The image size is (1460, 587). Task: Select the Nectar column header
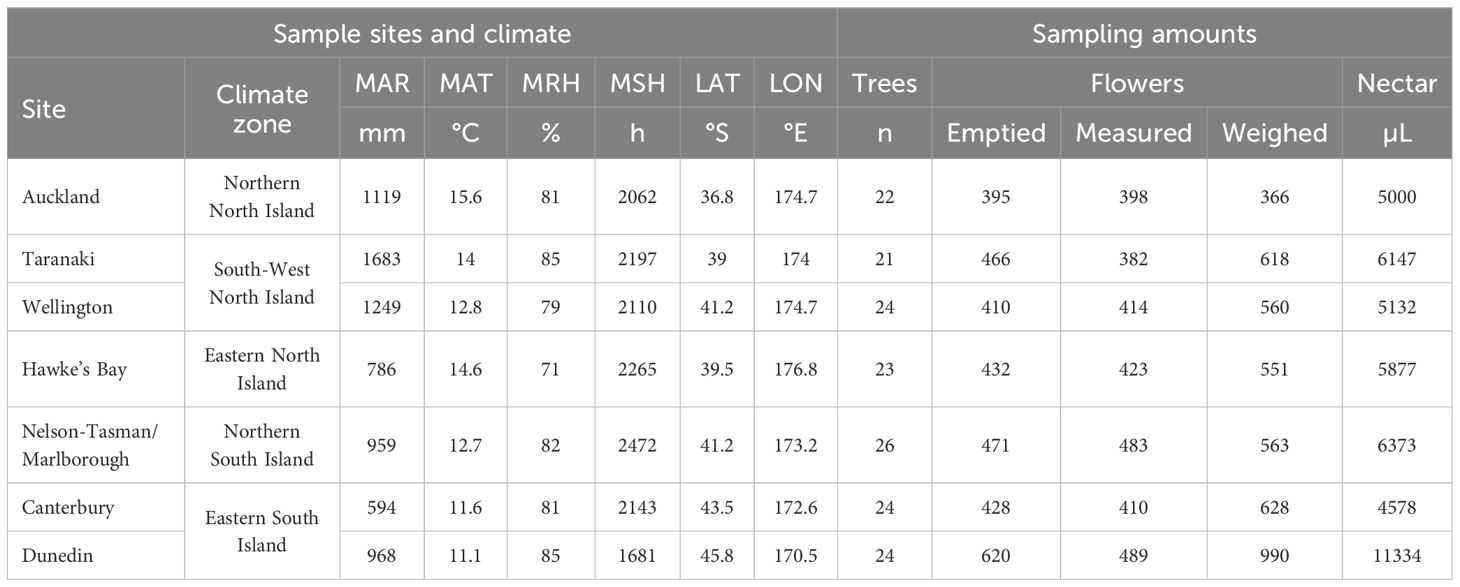tap(1397, 83)
